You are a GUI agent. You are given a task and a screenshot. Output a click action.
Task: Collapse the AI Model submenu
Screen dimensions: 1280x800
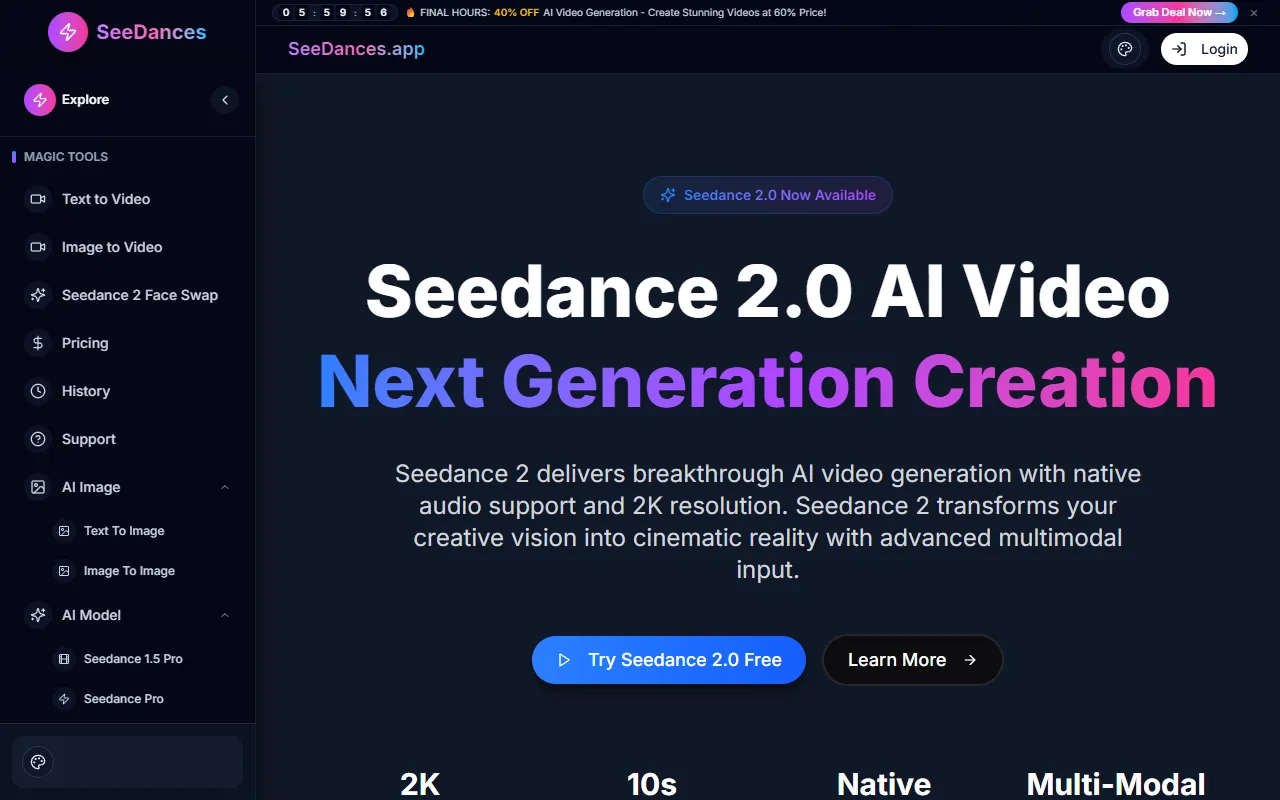(225, 615)
